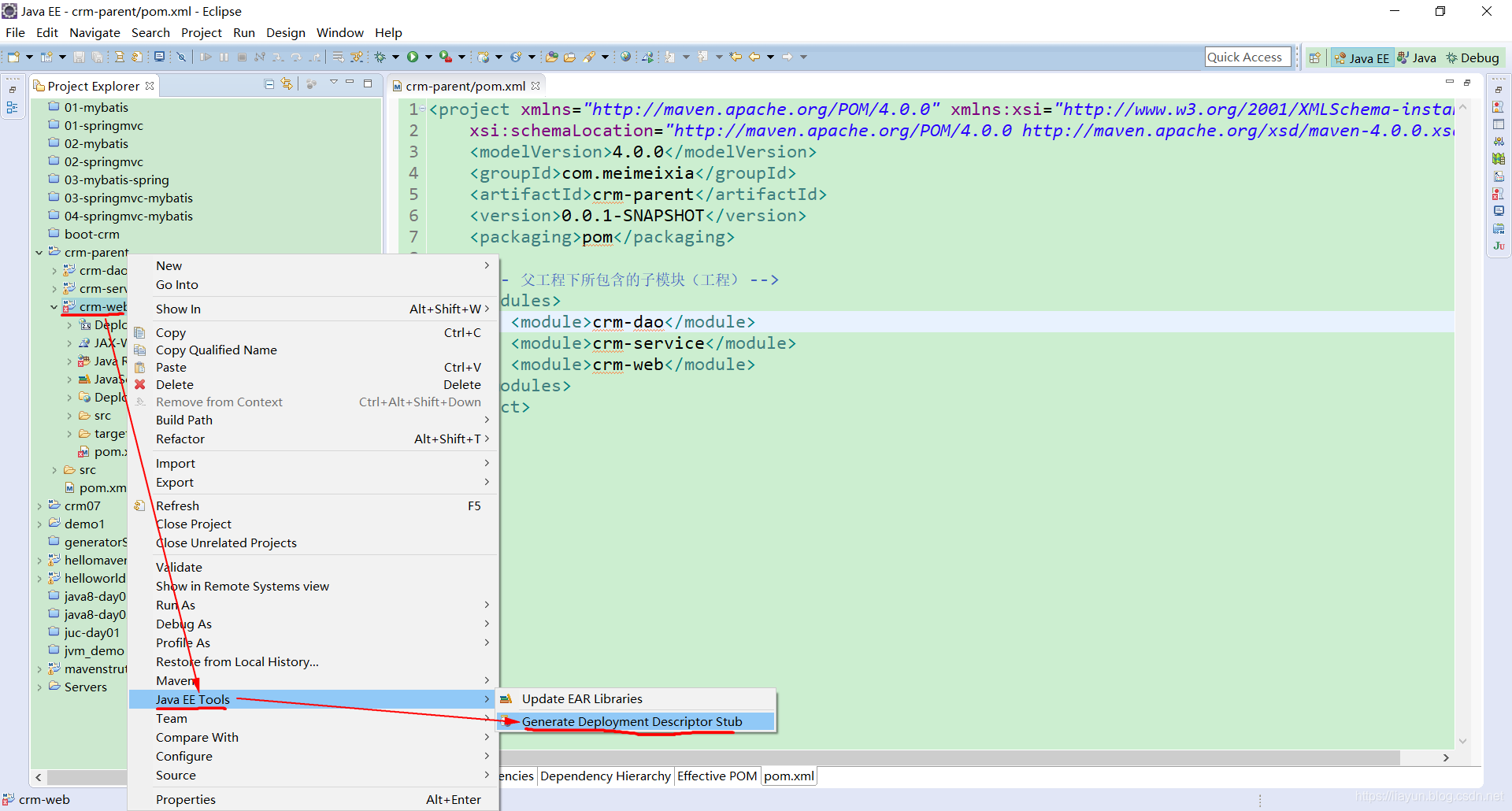Open the JUnit view icon in right trim
This screenshot has height=811, width=1512.
pyautogui.click(x=1499, y=246)
